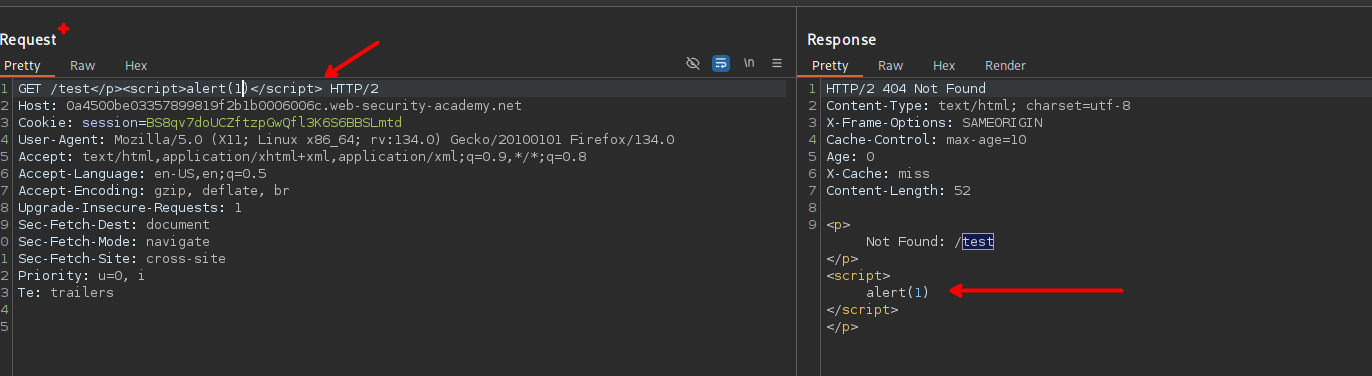1372x376 pixels.
Task: Click the Priority header line
Action: point(81,276)
